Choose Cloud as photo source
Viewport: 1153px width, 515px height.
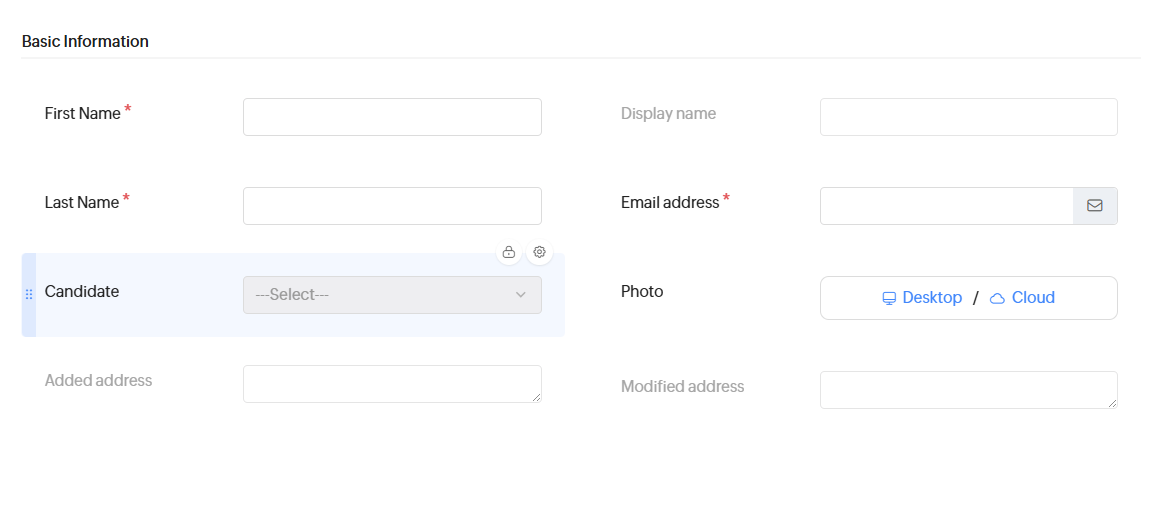point(1033,298)
